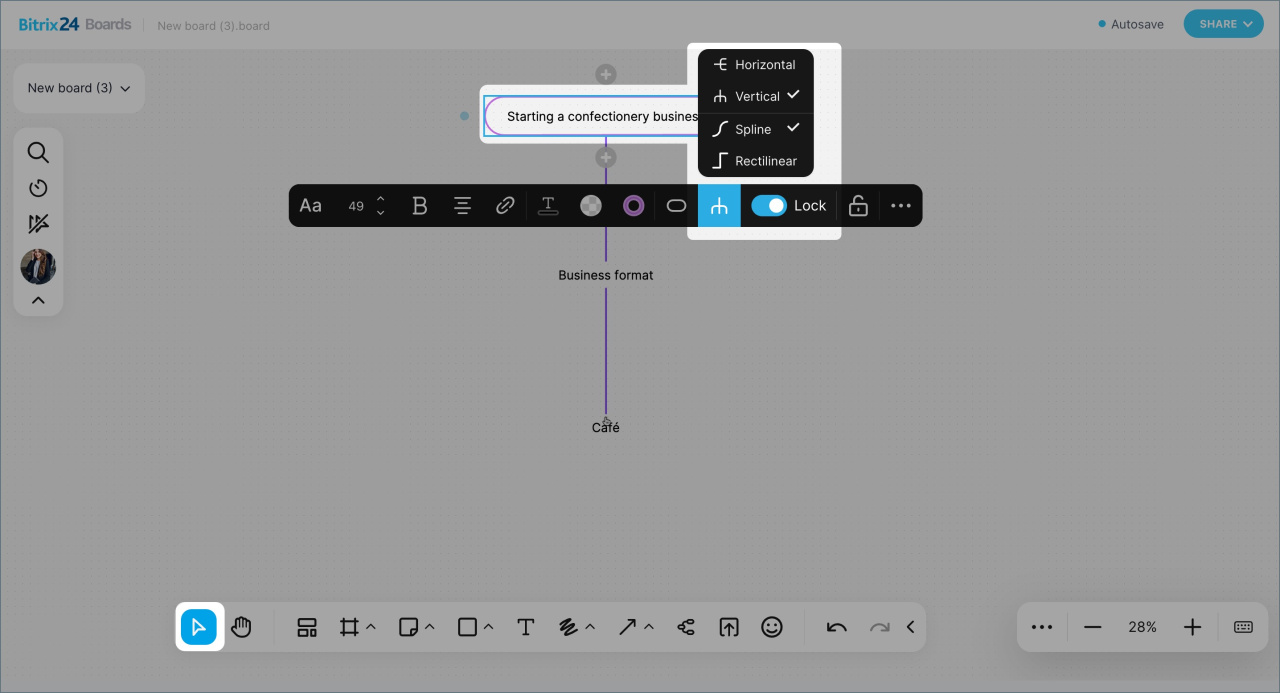Image resolution: width=1280 pixels, height=693 pixels.
Task: Choose the Vertical layout option
Action: [755, 96]
